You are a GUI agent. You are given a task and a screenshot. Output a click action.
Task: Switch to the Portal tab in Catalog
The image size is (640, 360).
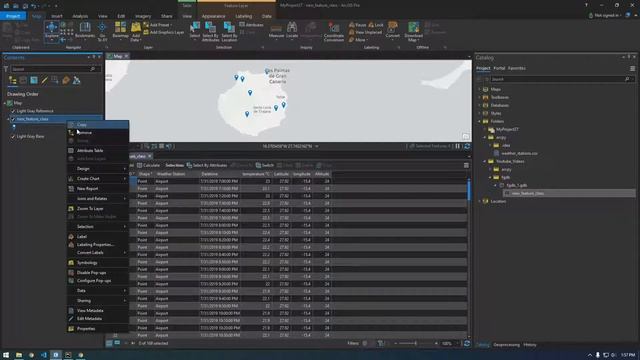coord(499,68)
